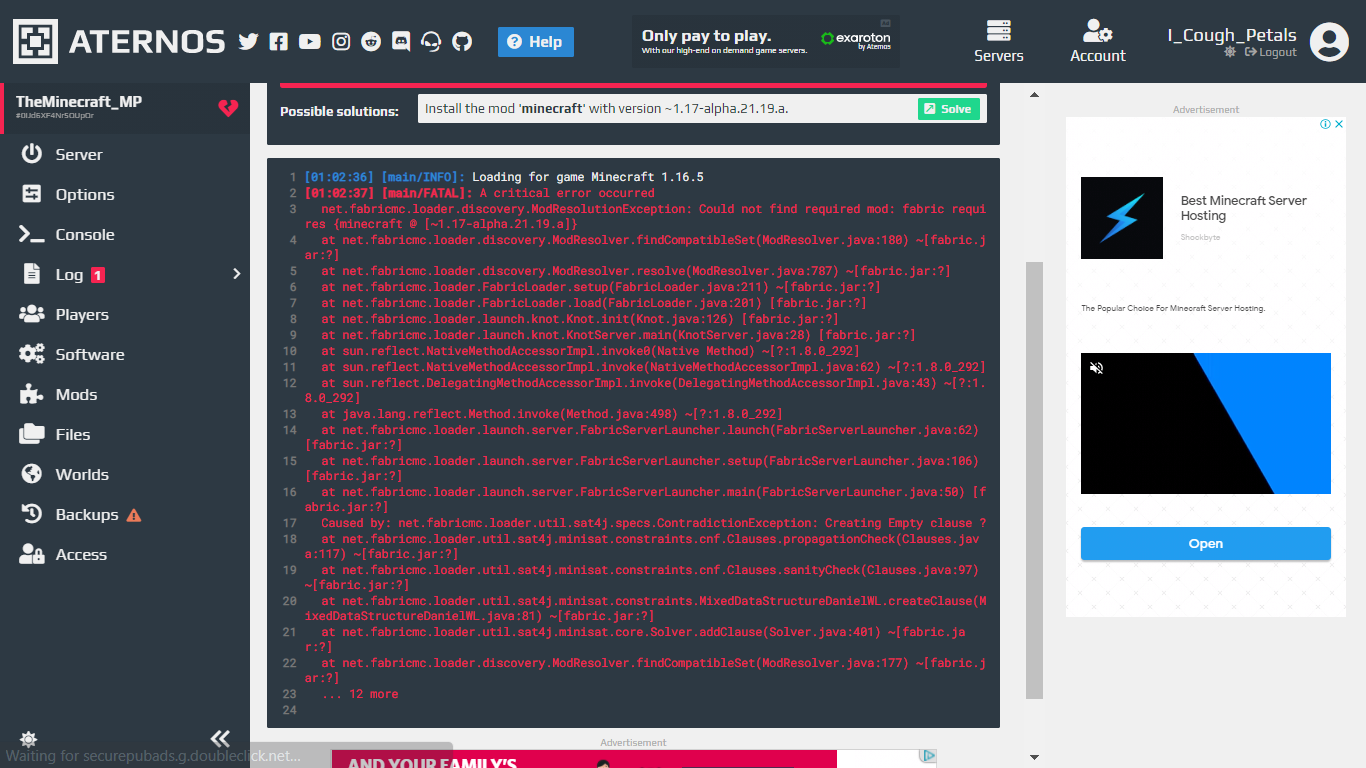Click the Open button in advertisement
The image size is (1366, 768).
coord(1206,543)
